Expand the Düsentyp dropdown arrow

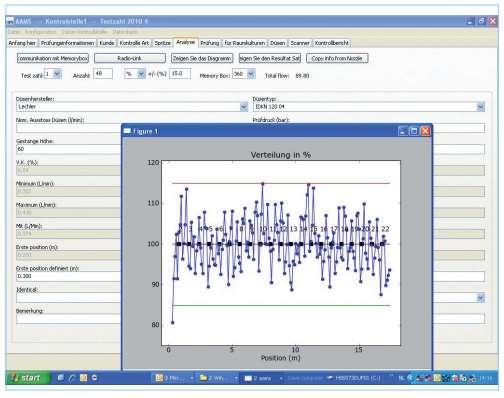(480, 107)
